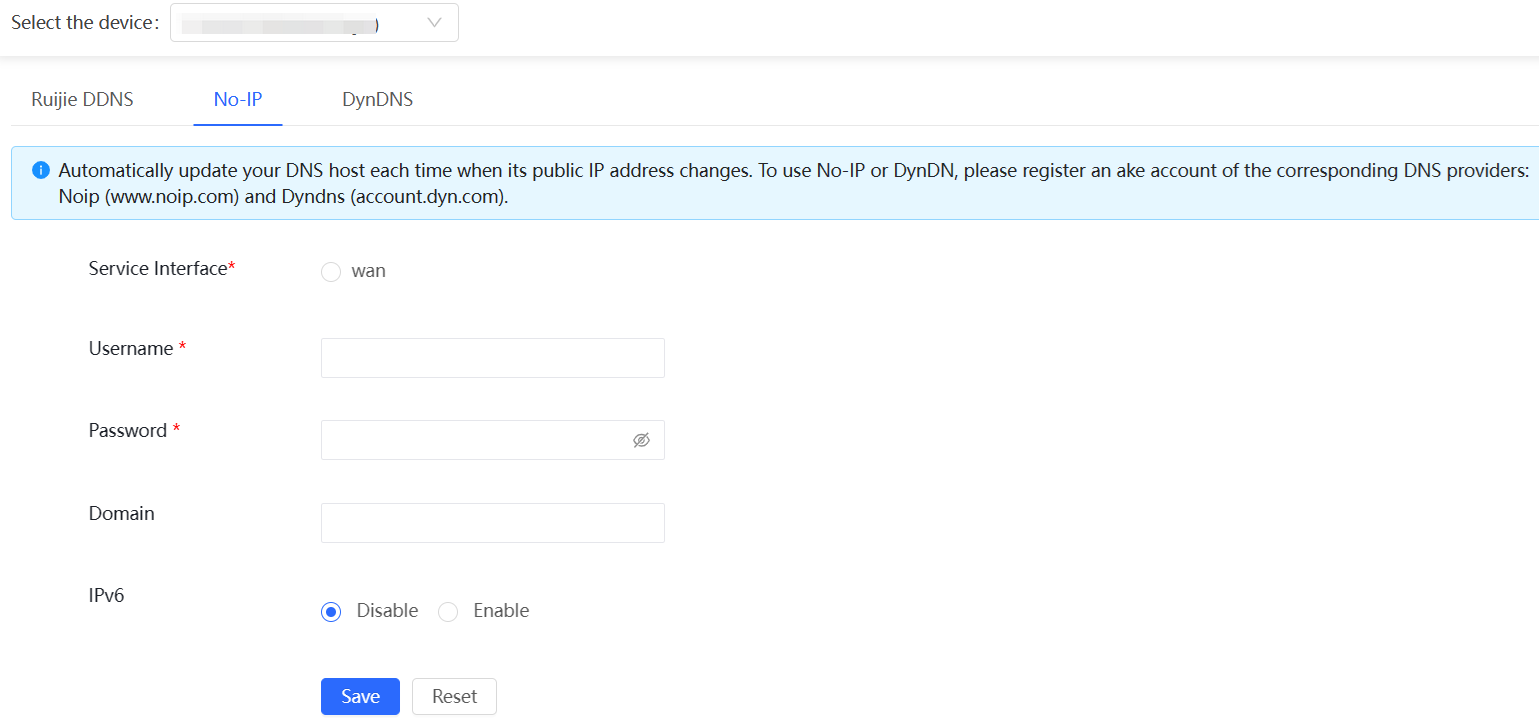Screen dimensions: 1539x721
Task: Open the DynDNS tab
Action: pyautogui.click(x=377, y=100)
